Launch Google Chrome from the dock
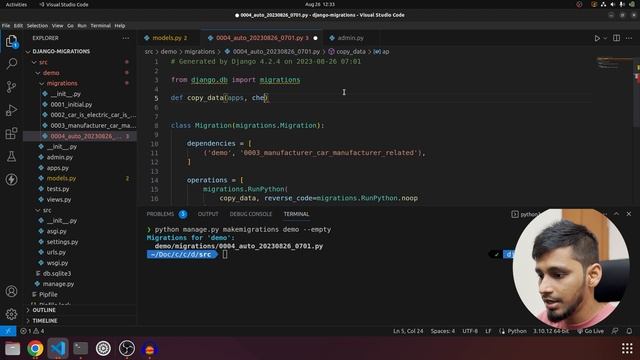 35,349
